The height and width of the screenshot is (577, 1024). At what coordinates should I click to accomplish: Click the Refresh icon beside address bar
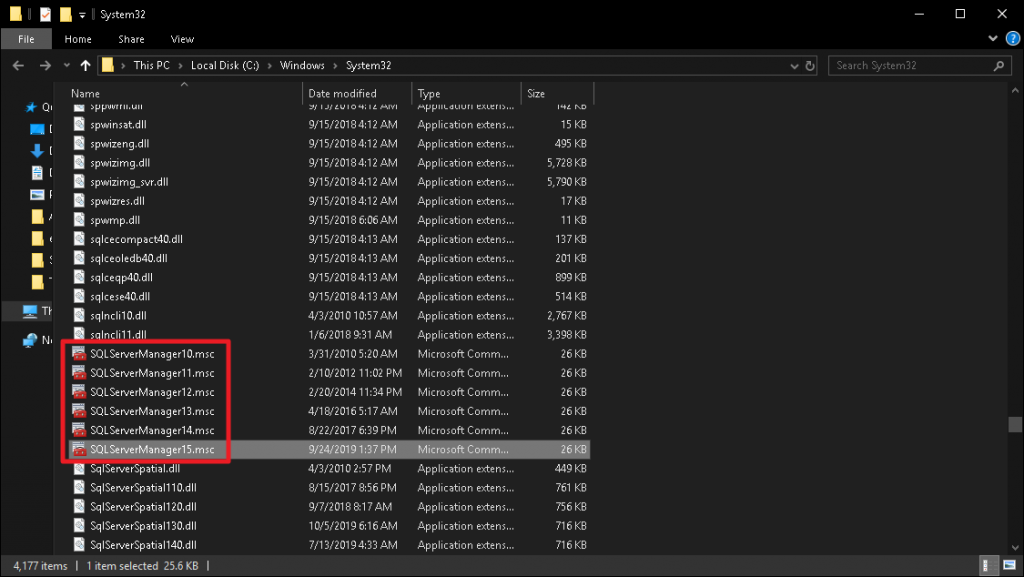tap(810, 65)
